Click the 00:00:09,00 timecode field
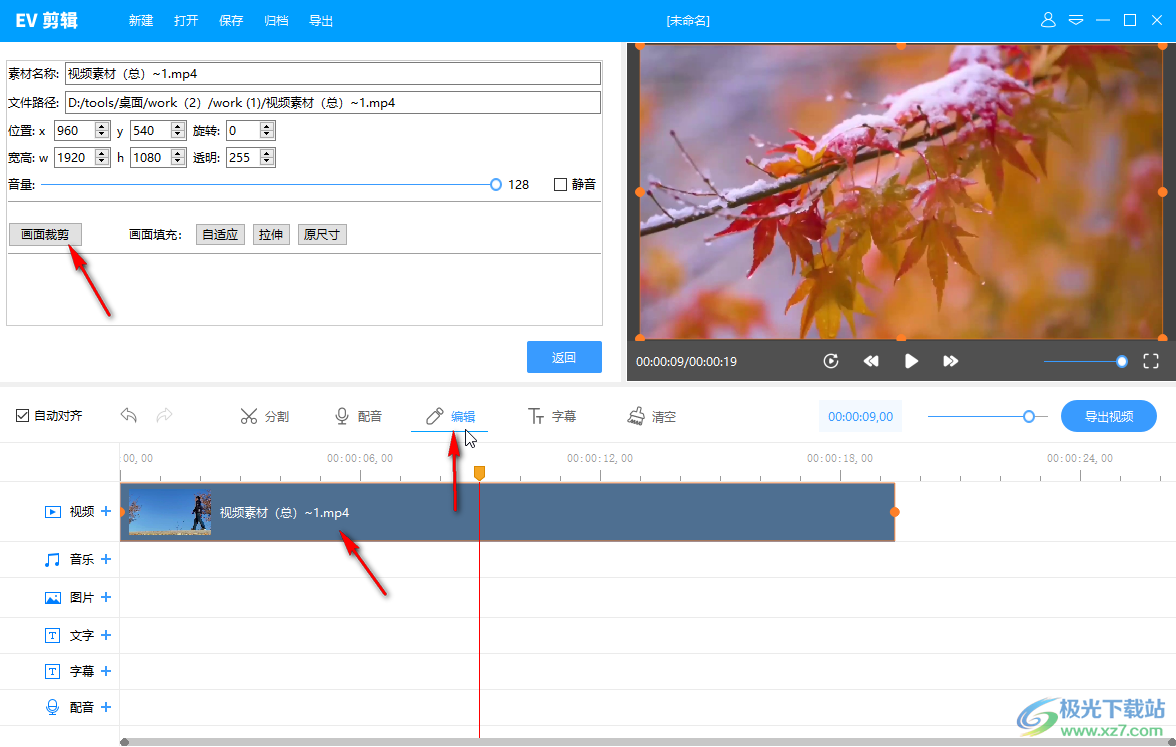The image size is (1176, 747). coord(860,416)
